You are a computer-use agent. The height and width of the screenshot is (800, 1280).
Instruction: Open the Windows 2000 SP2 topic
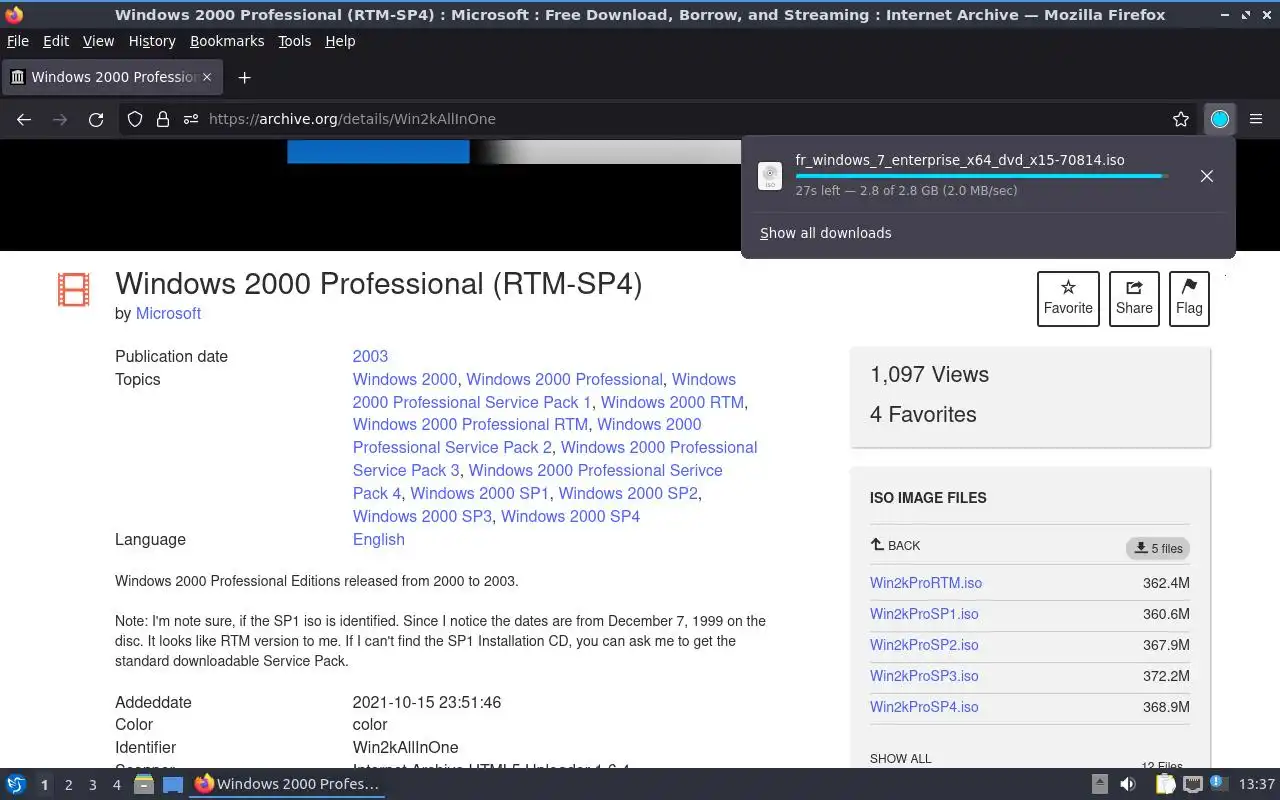click(x=628, y=493)
